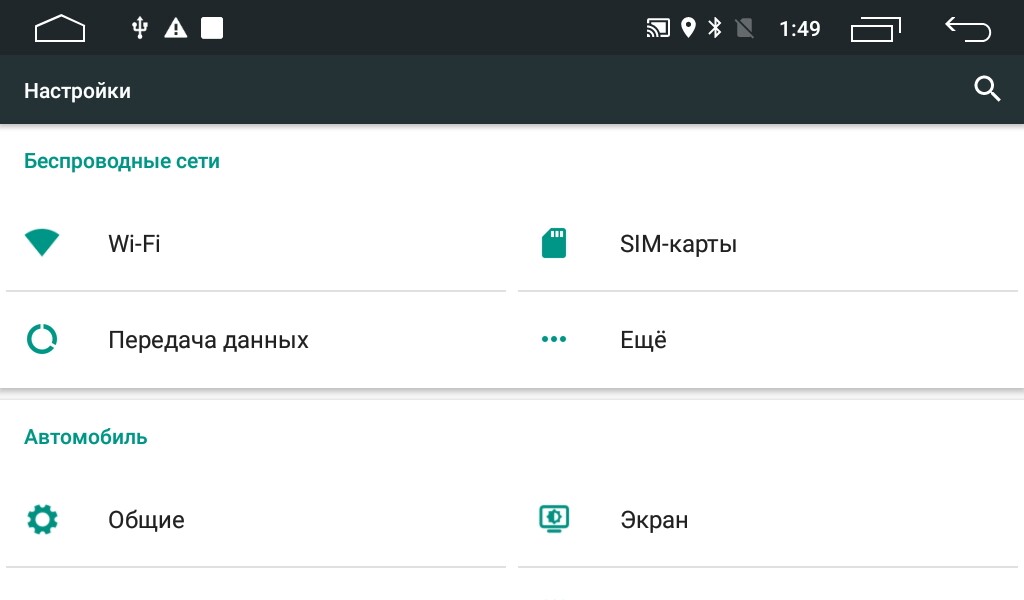This screenshot has height=600, width=1024.
Task: Tap the location pin status icon
Action: coord(688,28)
